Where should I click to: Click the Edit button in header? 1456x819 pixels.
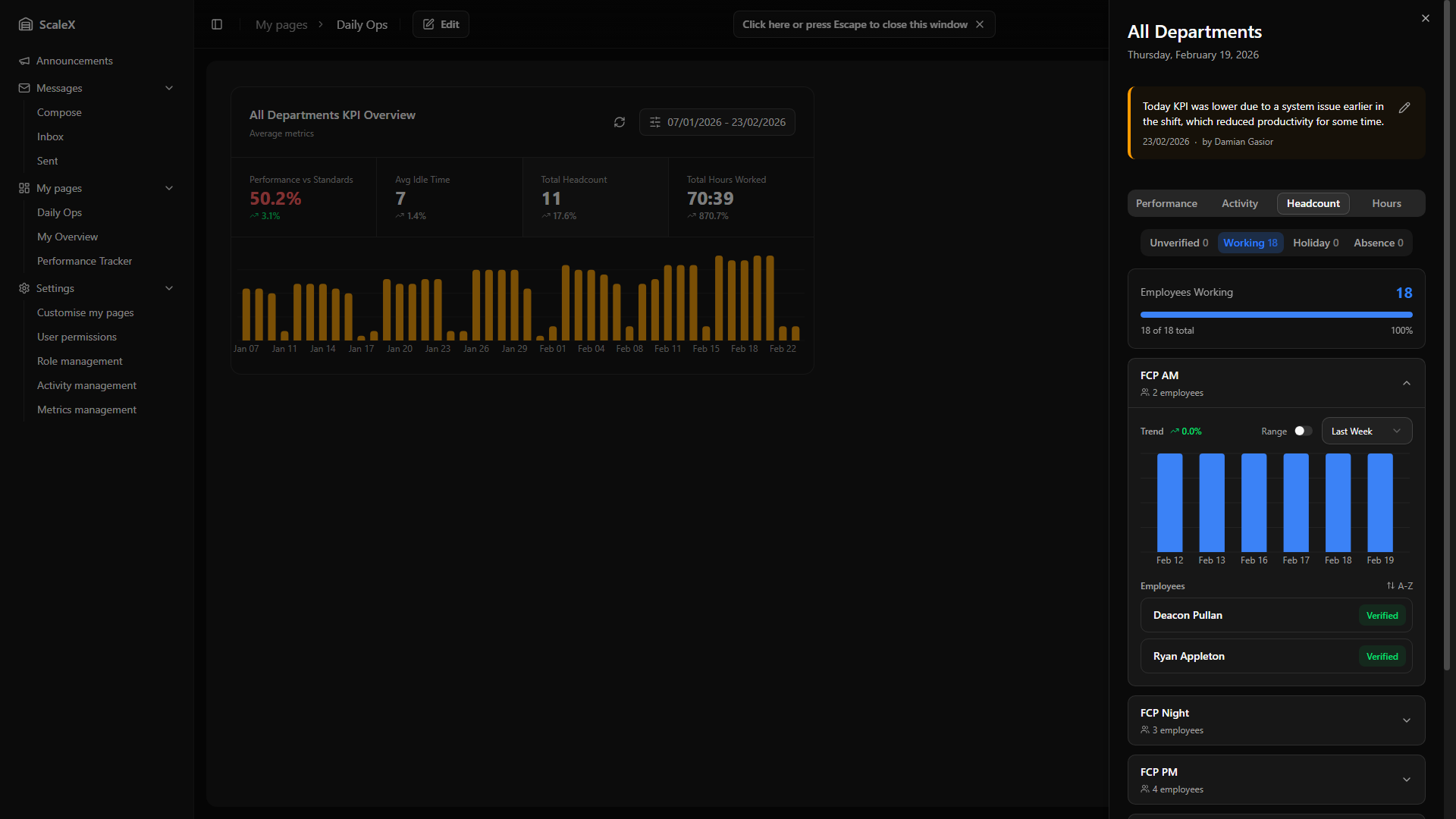(441, 24)
